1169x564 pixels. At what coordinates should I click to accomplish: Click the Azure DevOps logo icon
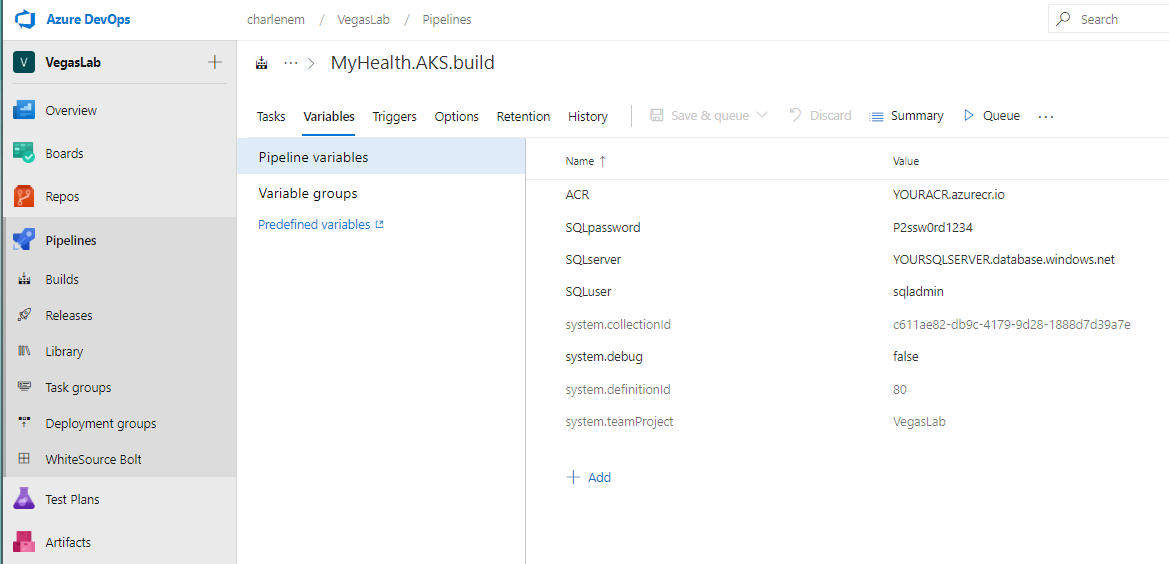[26, 20]
